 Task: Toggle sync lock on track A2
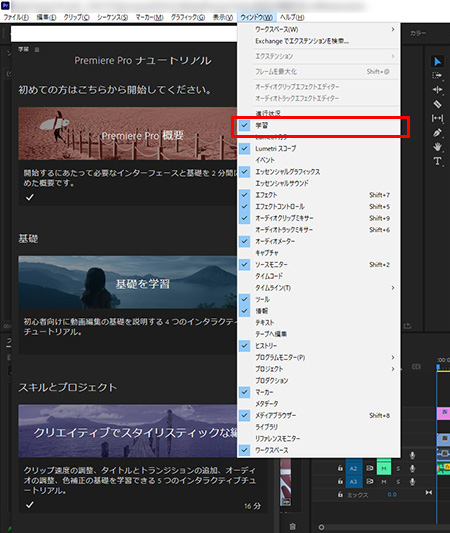pos(369,468)
